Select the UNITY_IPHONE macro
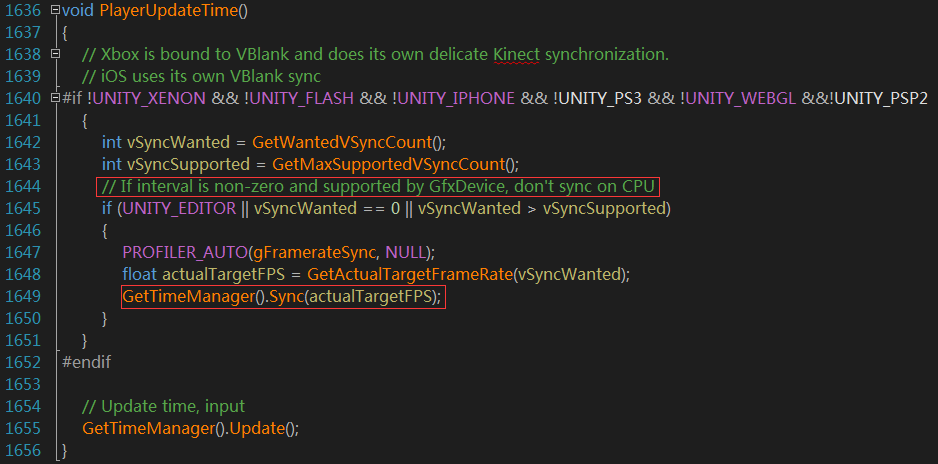938x464 pixels. click(456, 99)
